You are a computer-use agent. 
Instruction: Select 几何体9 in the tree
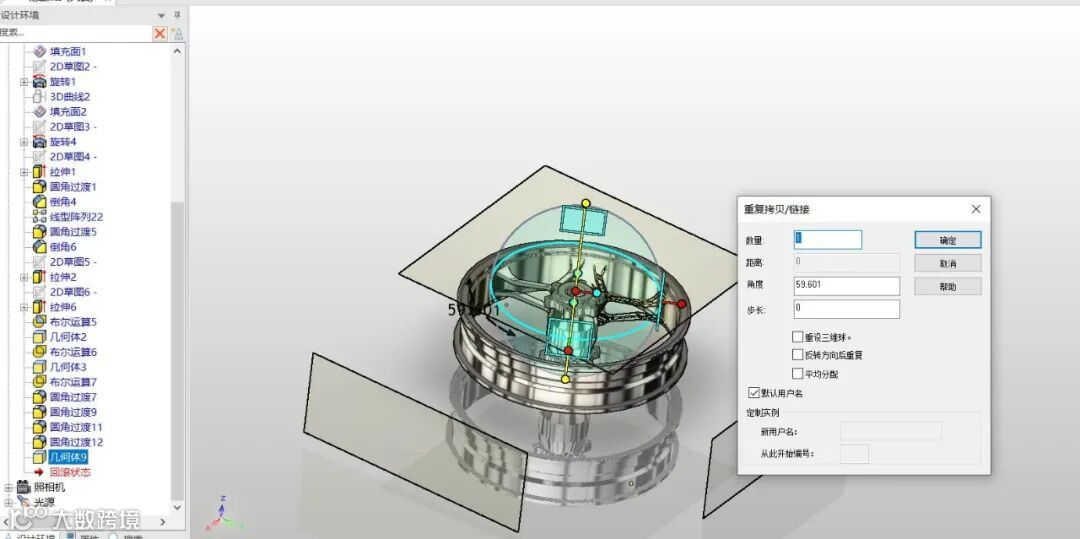pyautogui.click(x=68, y=457)
